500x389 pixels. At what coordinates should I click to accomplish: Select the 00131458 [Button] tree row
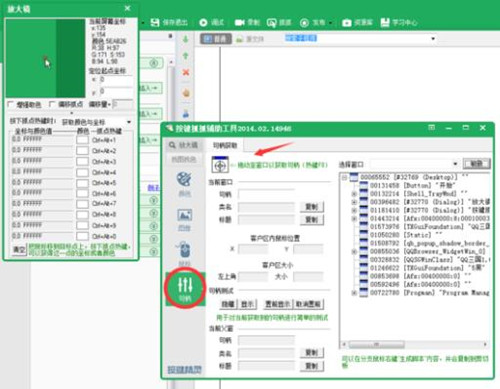coord(413,185)
